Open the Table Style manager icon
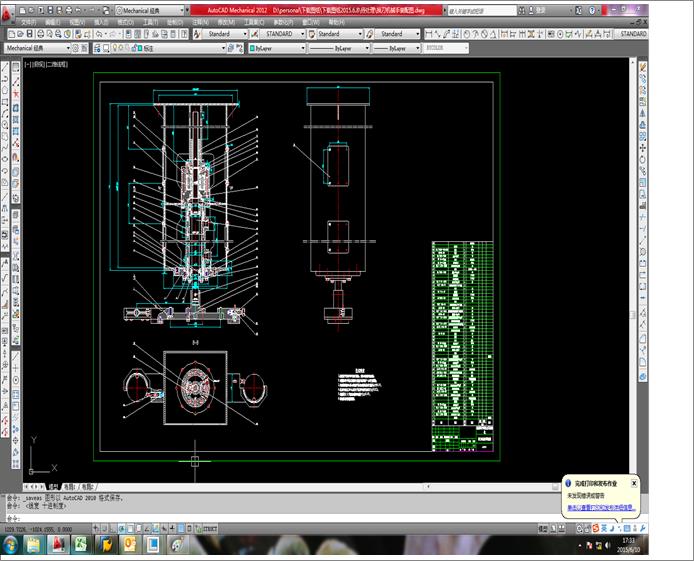 click(312, 34)
